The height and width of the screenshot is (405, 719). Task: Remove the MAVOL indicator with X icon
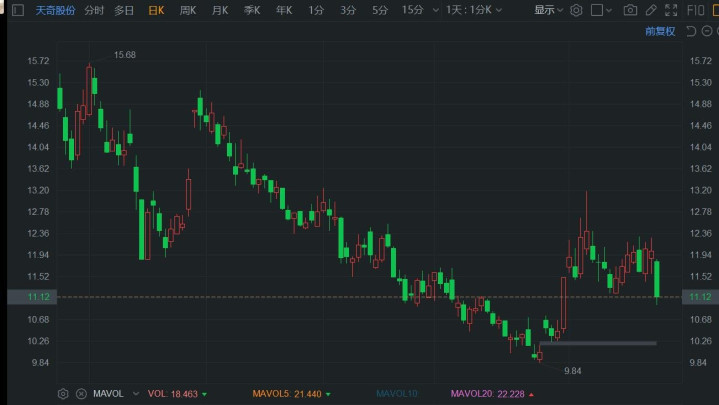click(81, 394)
